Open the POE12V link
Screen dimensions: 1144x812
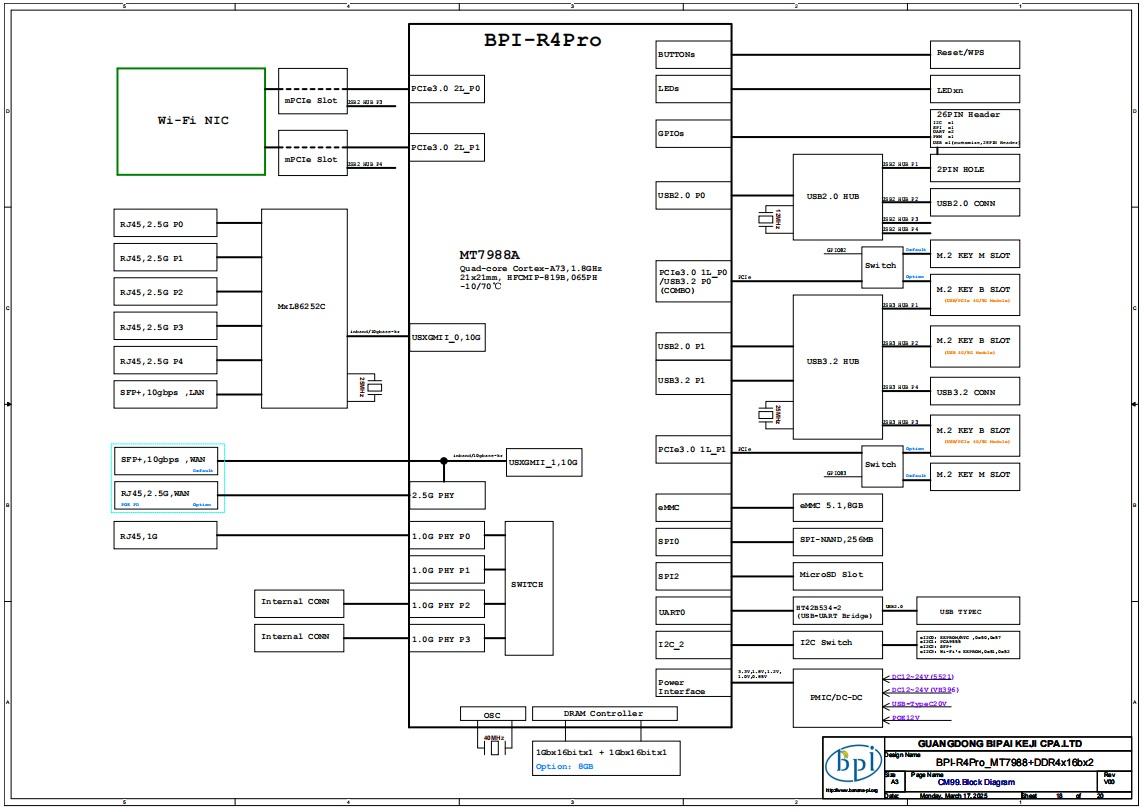coord(905,719)
